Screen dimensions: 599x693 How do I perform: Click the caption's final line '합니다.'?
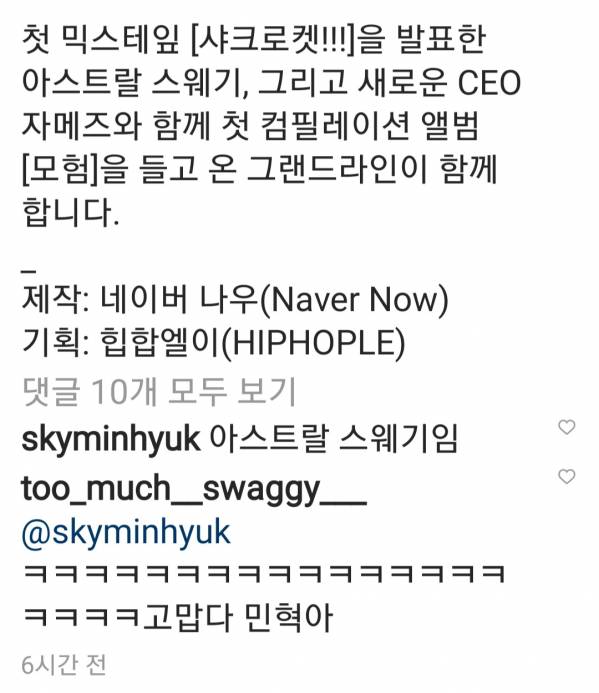pyautogui.click(x=71, y=213)
